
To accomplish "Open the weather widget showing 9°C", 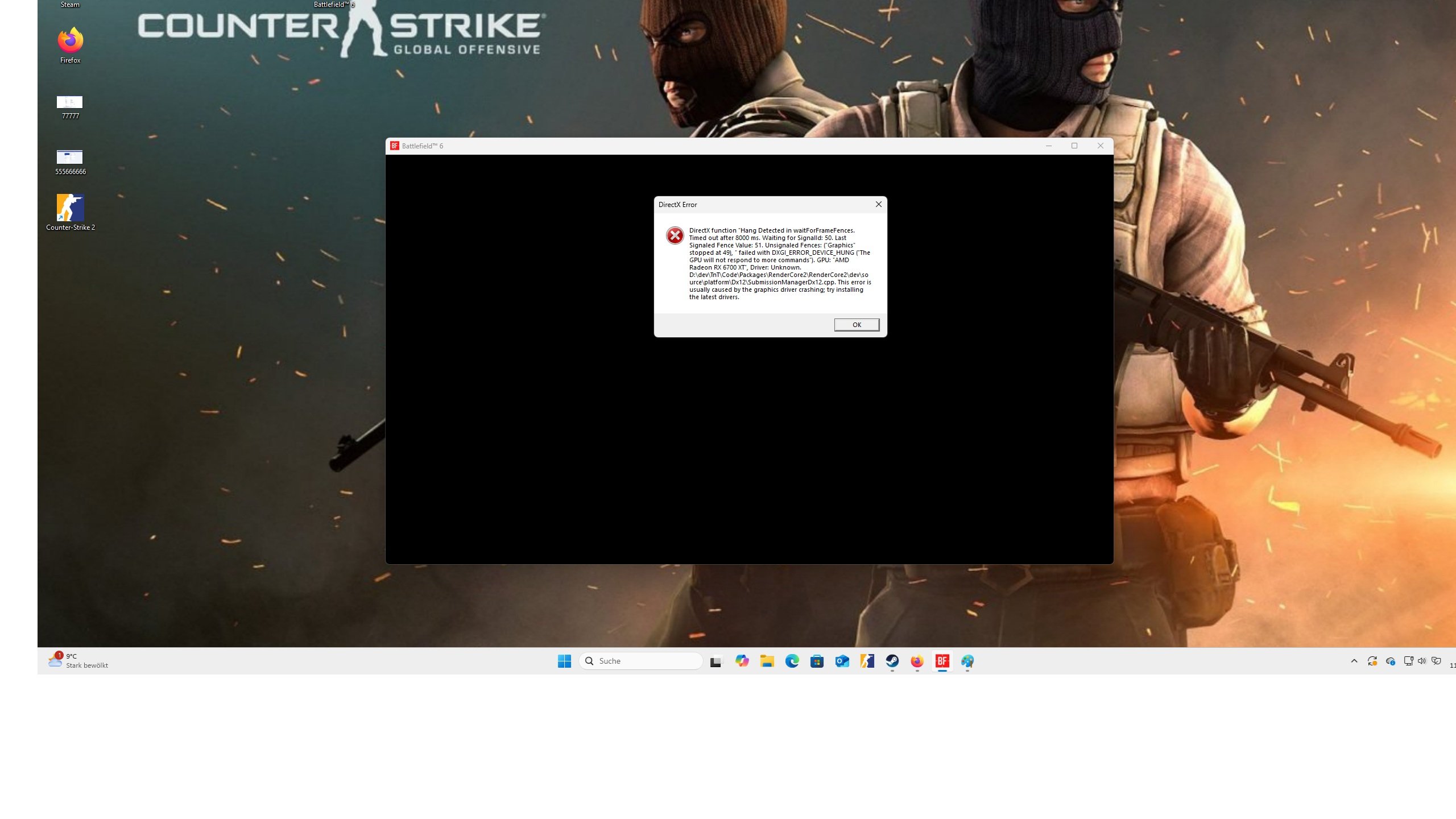I will [x=78, y=661].
